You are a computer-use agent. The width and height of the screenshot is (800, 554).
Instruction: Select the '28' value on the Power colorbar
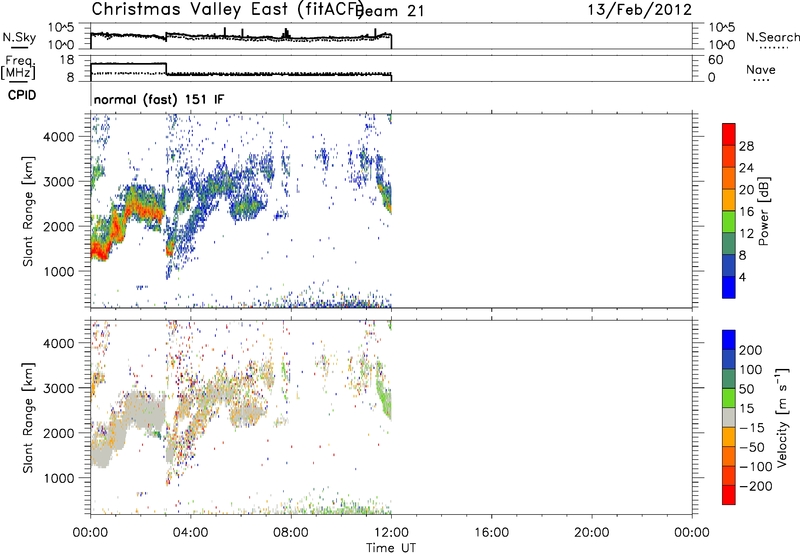pyautogui.click(x=746, y=146)
